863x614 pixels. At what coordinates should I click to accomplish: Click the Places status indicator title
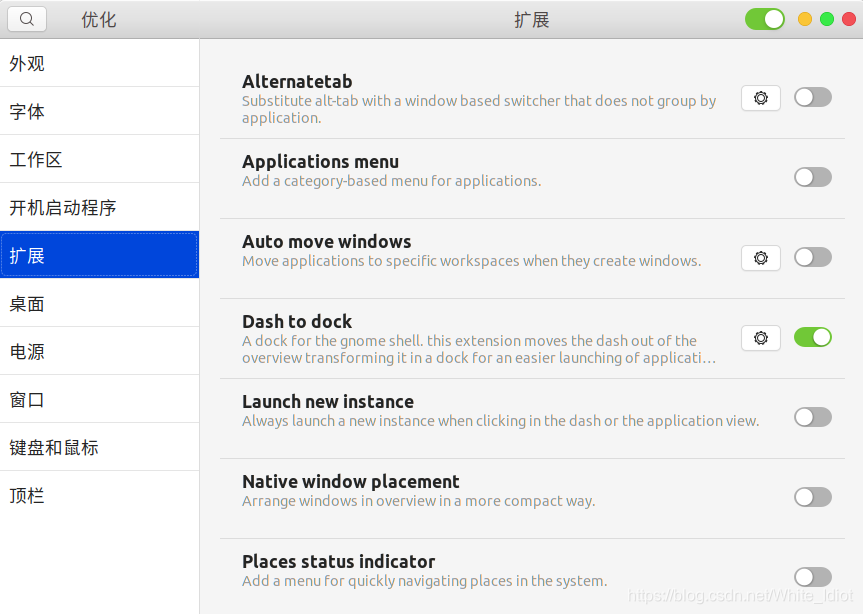pyautogui.click(x=338, y=561)
